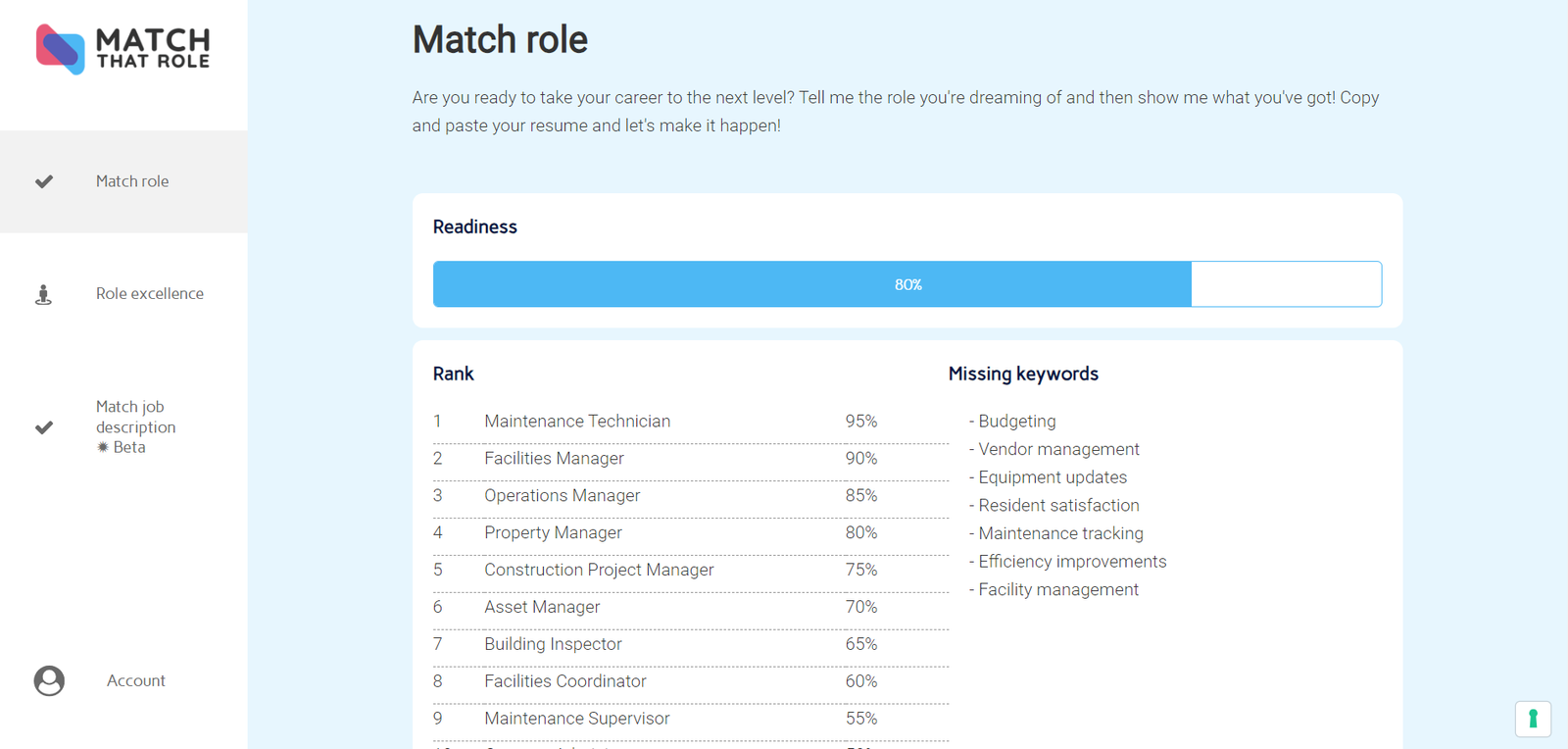
Task: Select the Building Inspector rank row
Action: [x=690, y=644]
